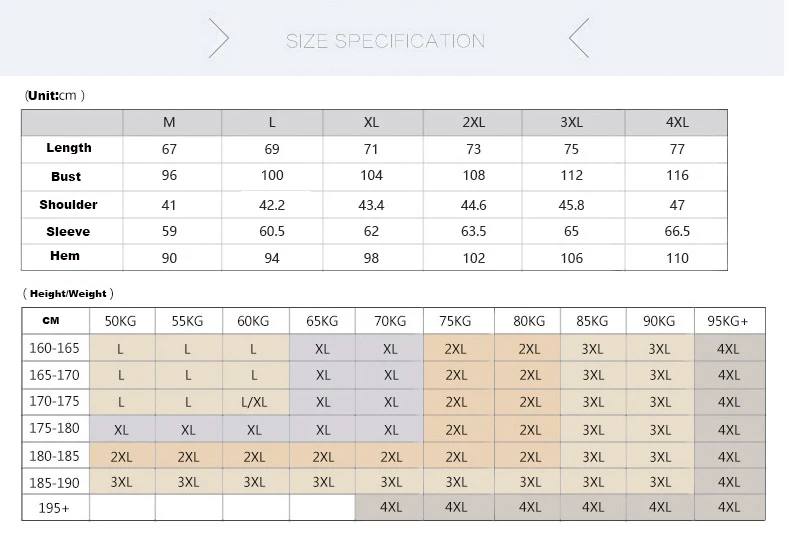790x547 pixels.
Task: Click the 195+ height row label
Action: 56,507
